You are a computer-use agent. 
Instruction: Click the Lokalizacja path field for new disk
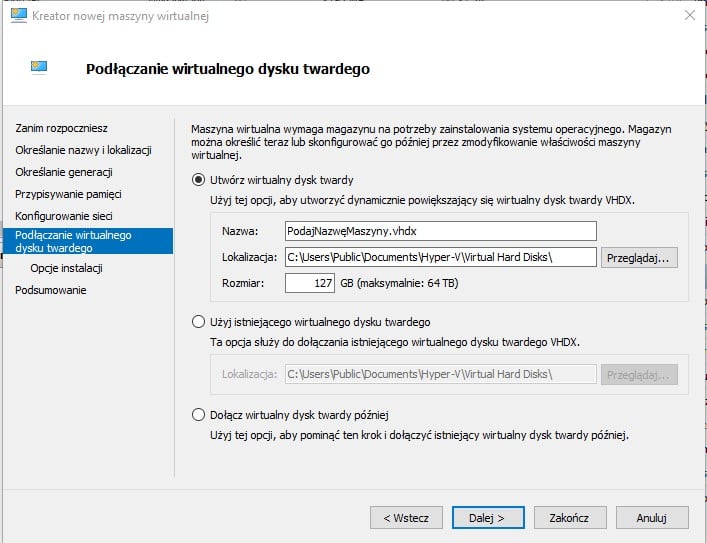coord(441,257)
